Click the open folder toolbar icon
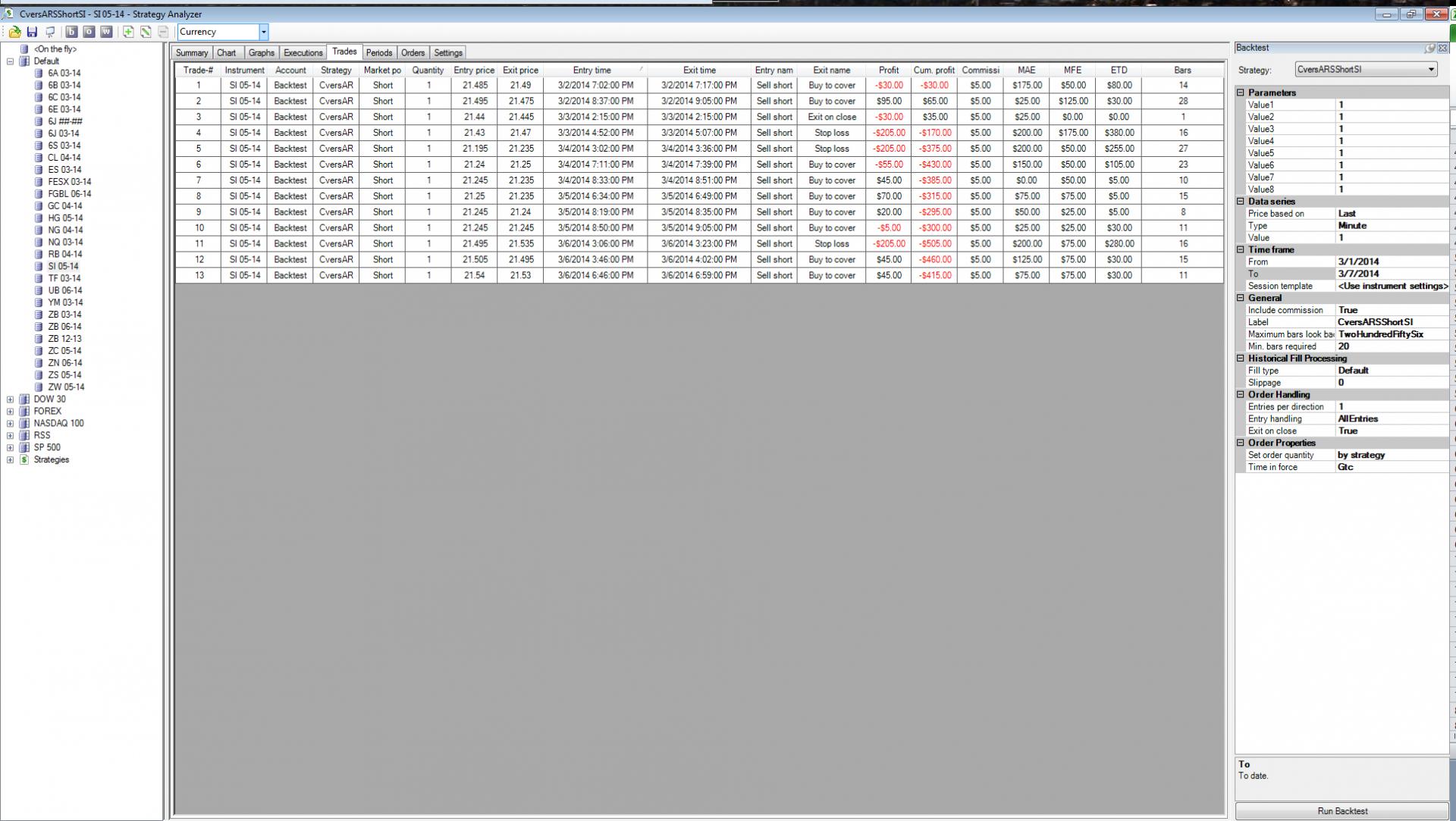 14,32
